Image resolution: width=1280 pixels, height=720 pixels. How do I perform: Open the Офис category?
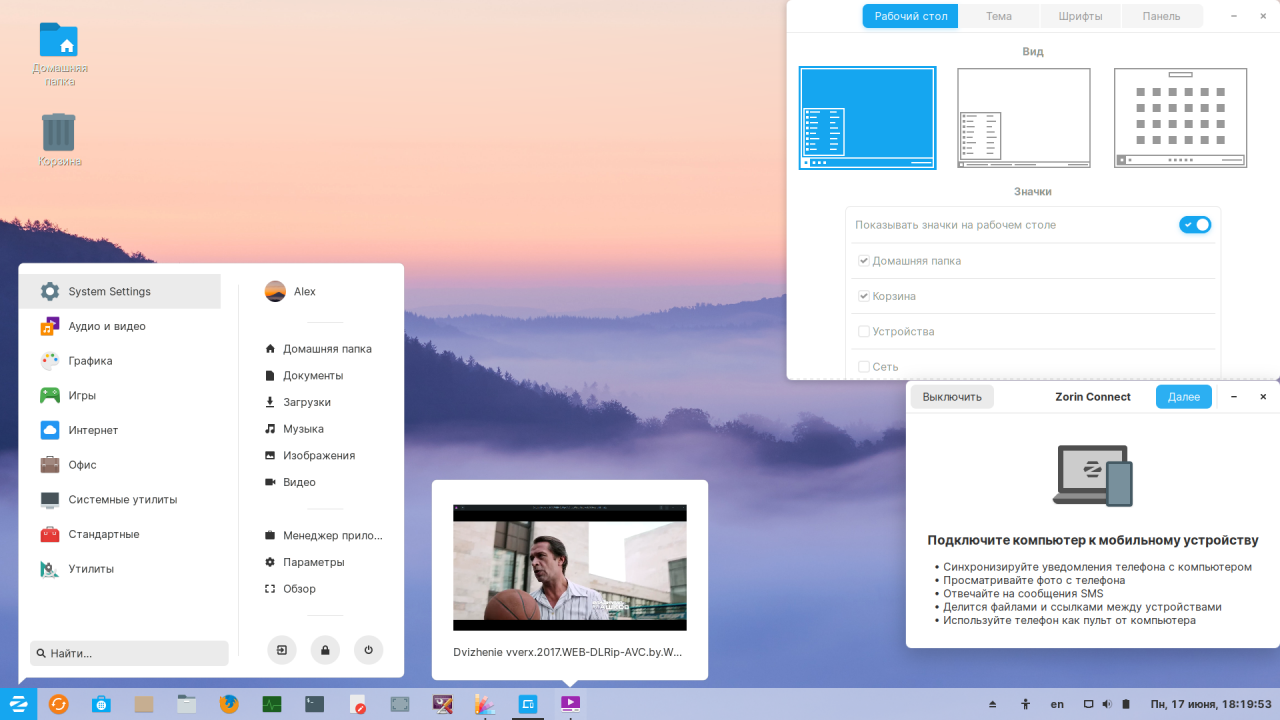pos(120,465)
